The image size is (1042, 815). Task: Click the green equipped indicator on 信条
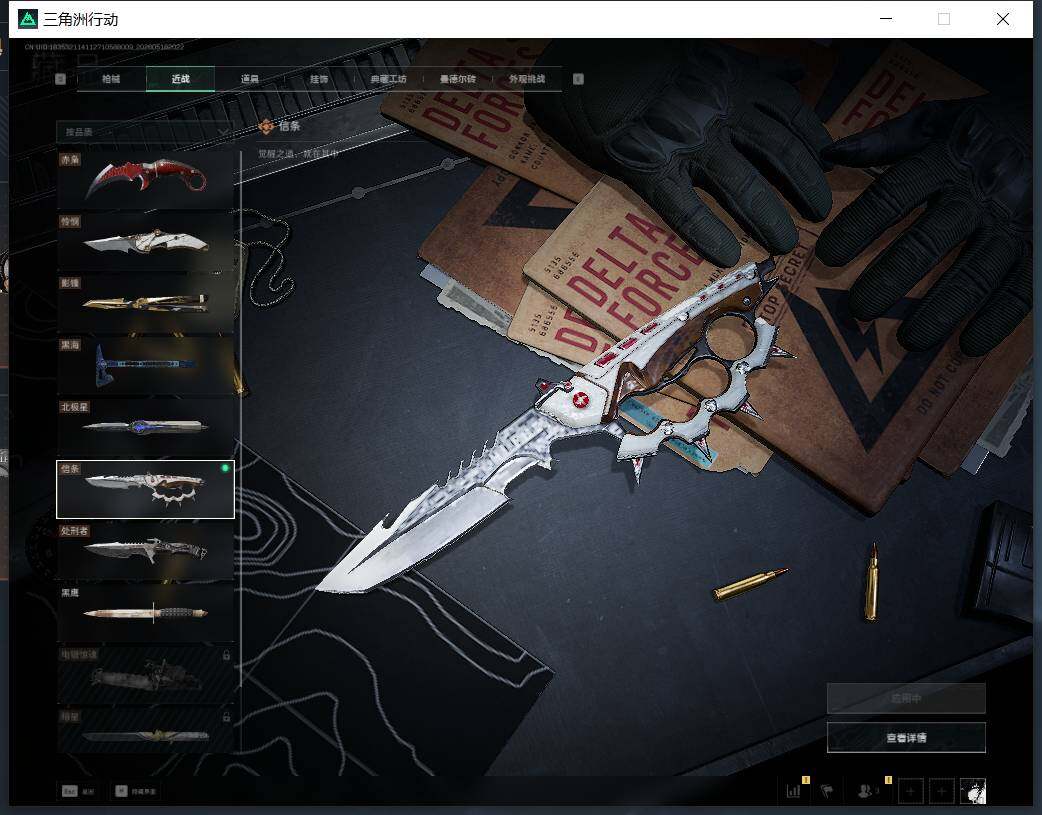pos(225,469)
